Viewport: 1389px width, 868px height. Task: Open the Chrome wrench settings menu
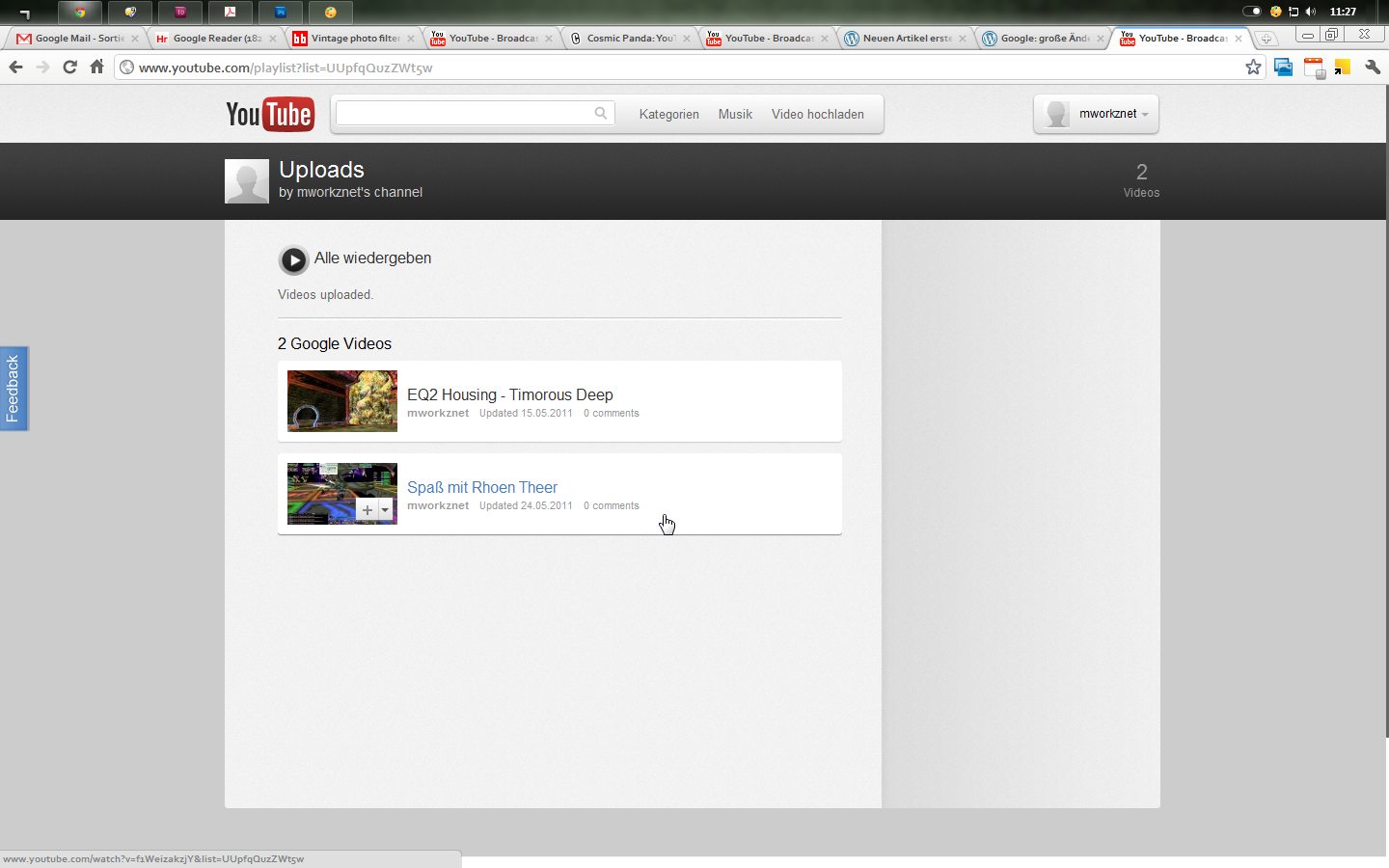point(1372,68)
